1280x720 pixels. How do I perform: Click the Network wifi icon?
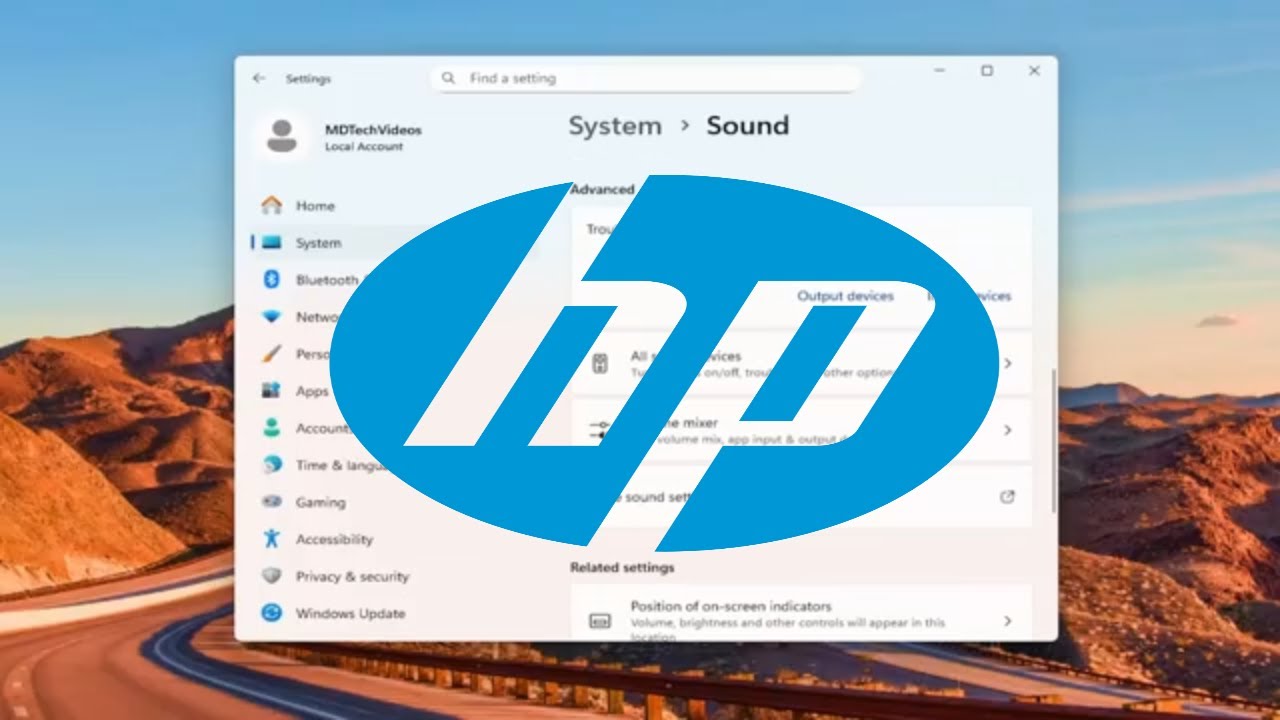[271, 317]
